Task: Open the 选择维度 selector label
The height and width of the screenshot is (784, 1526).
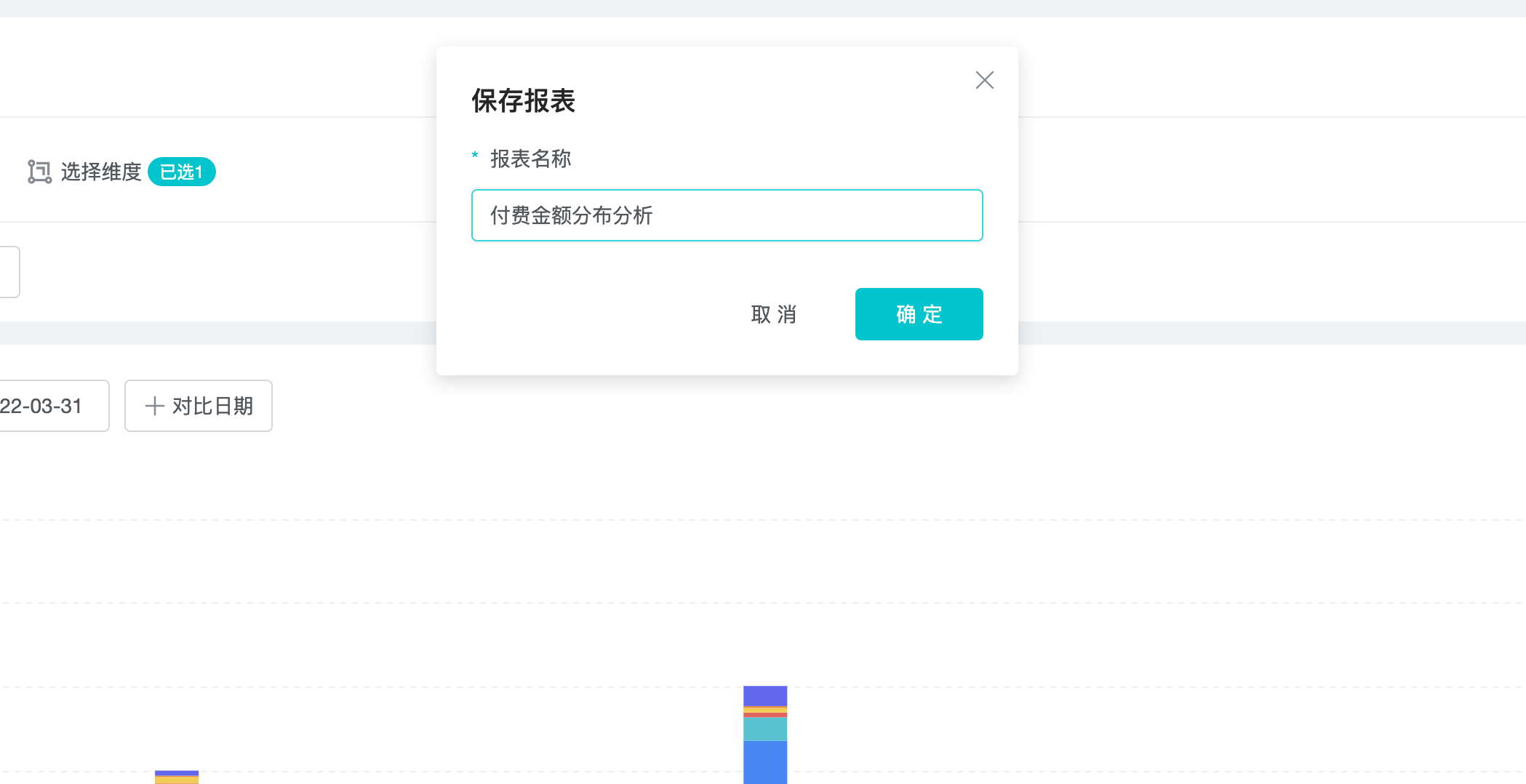Action: click(101, 172)
